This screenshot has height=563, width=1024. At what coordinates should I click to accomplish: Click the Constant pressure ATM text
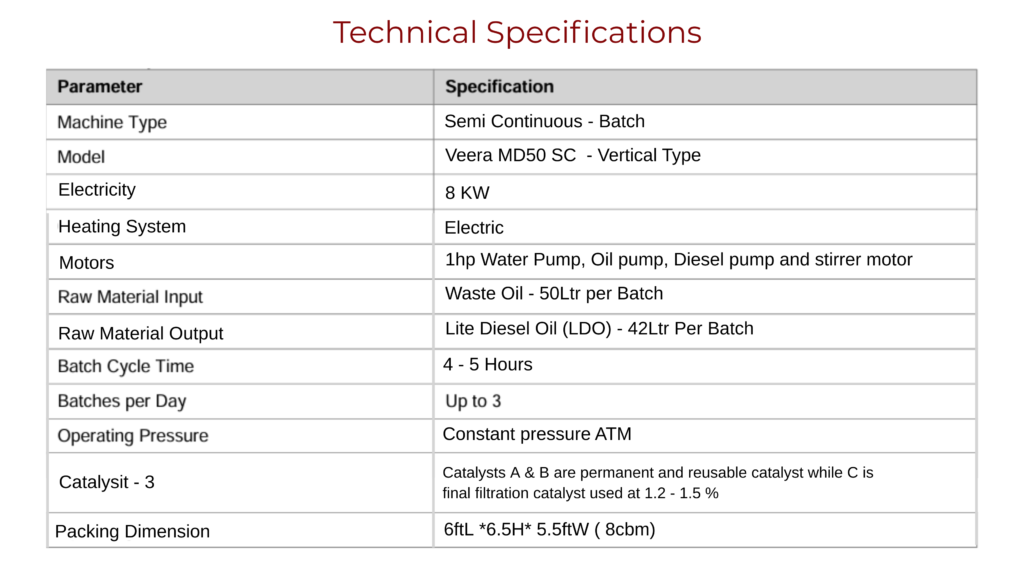coord(537,435)
